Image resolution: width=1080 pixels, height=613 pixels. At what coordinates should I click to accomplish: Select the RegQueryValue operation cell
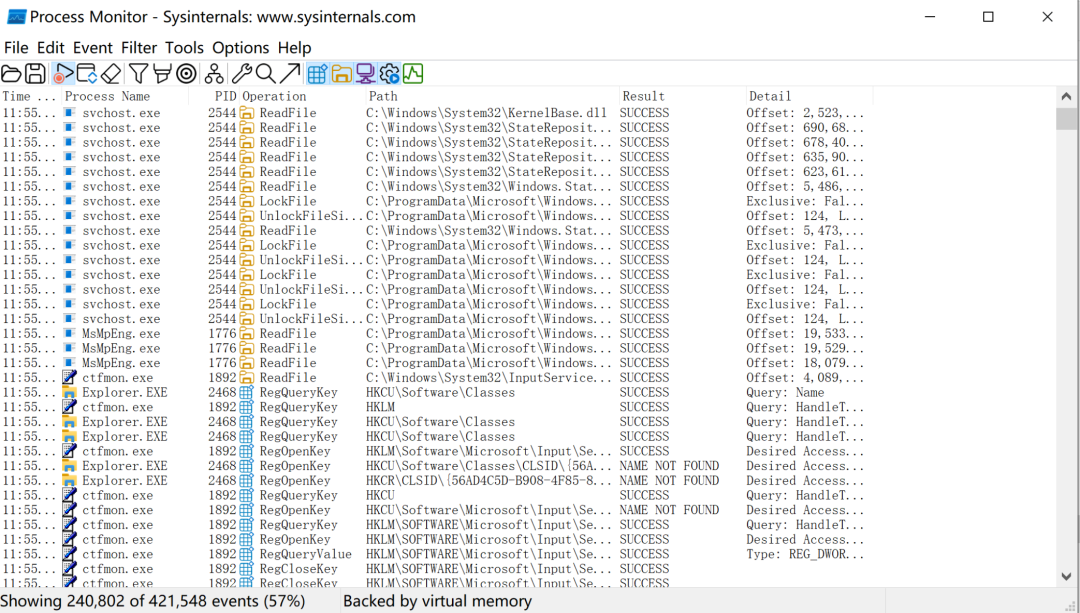[x=305, y=554]
